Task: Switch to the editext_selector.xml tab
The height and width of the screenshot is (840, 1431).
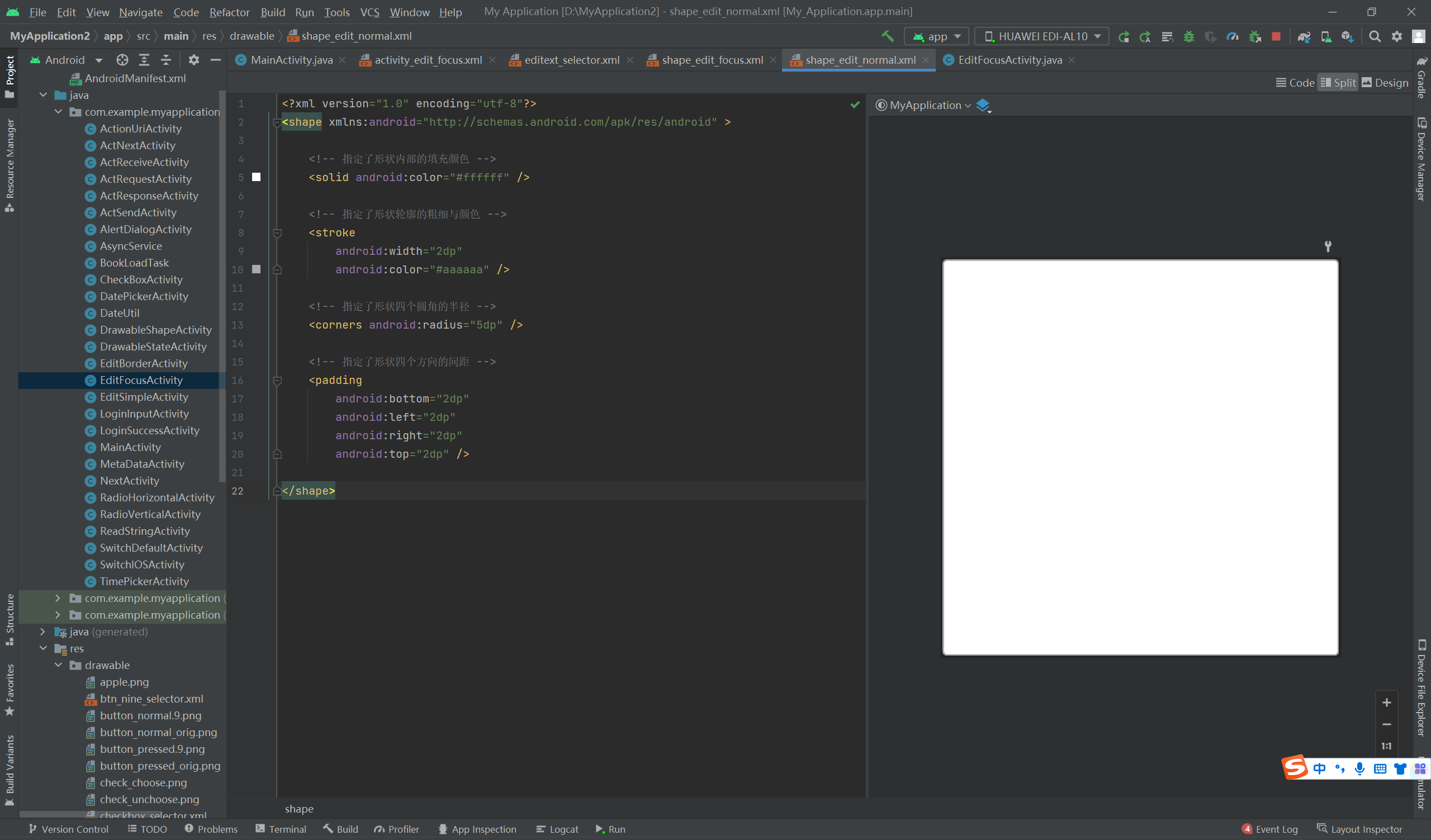Action: (x=571, y=60)
